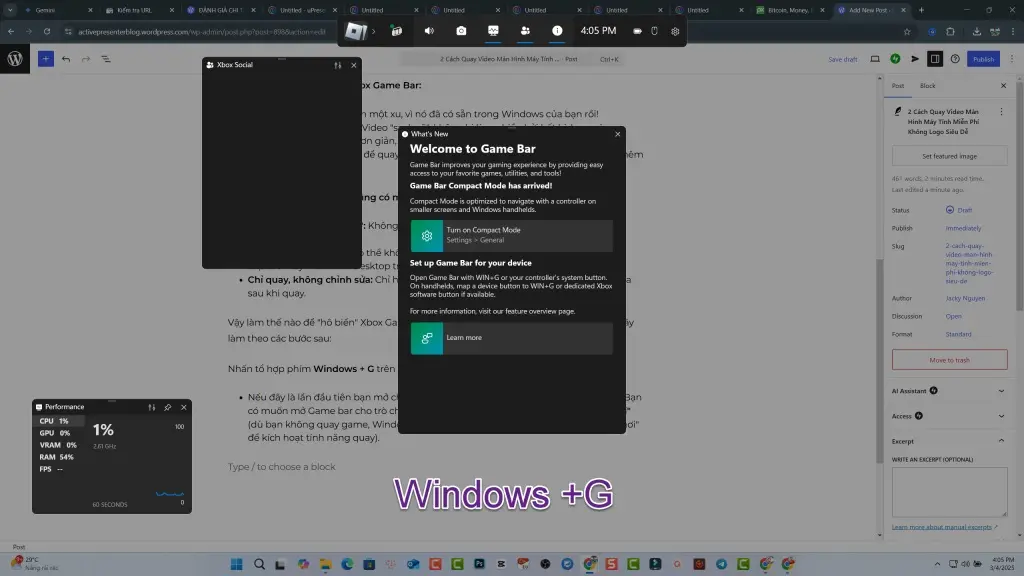The width and height of the screenshot is (1024, 576).
Task: Click author Jacky Nguyen link
Action: click(965, 298)
